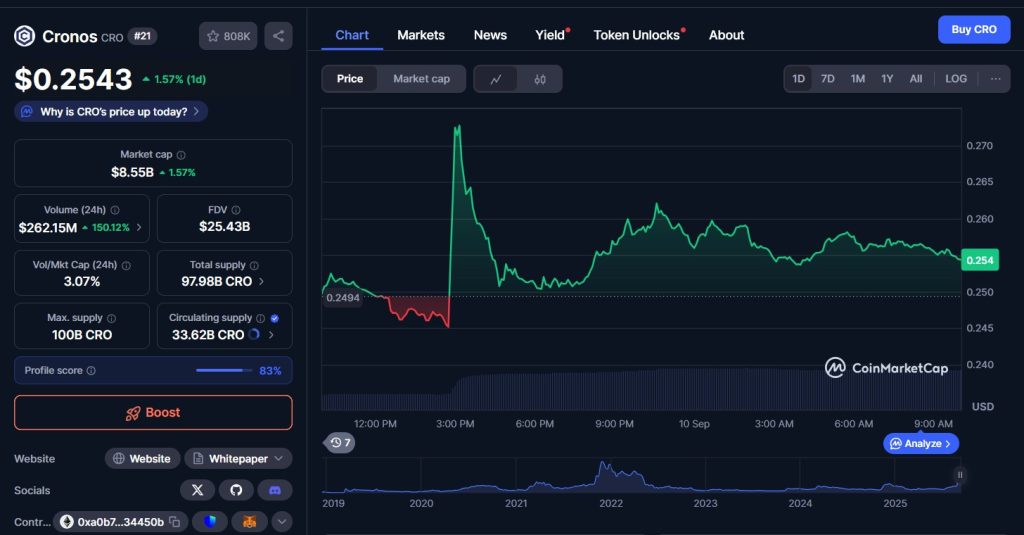Add Cronos to watchlist with star button
The image size is (1024, 535).
pyautogui.click(x=228, y=36)
